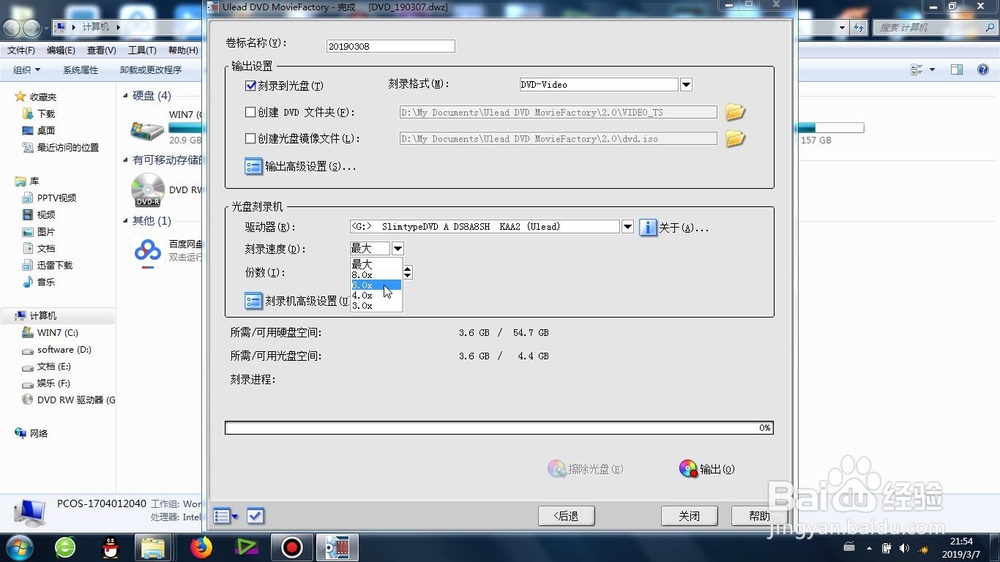Click the DVD folder path field
Viewport: 1000px width, 562px height.
pyautogui.click(x=558, y=112)
